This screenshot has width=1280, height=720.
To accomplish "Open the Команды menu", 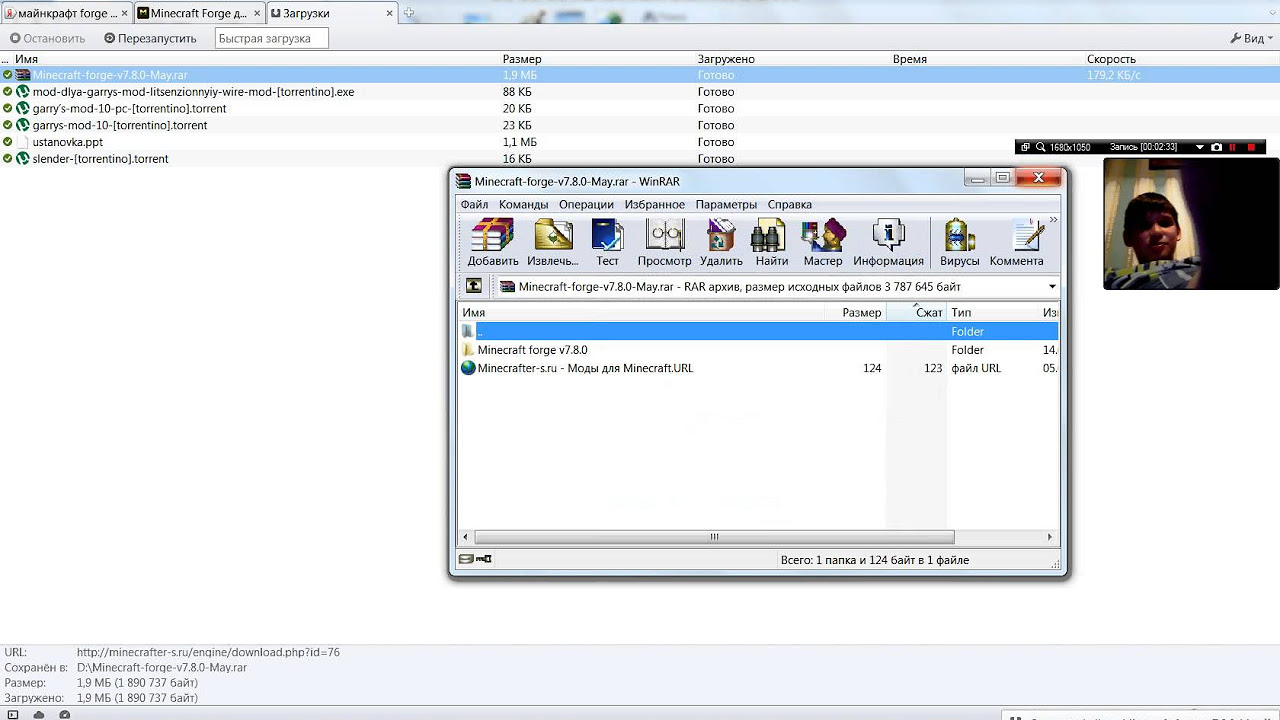I will coord(523,204).
